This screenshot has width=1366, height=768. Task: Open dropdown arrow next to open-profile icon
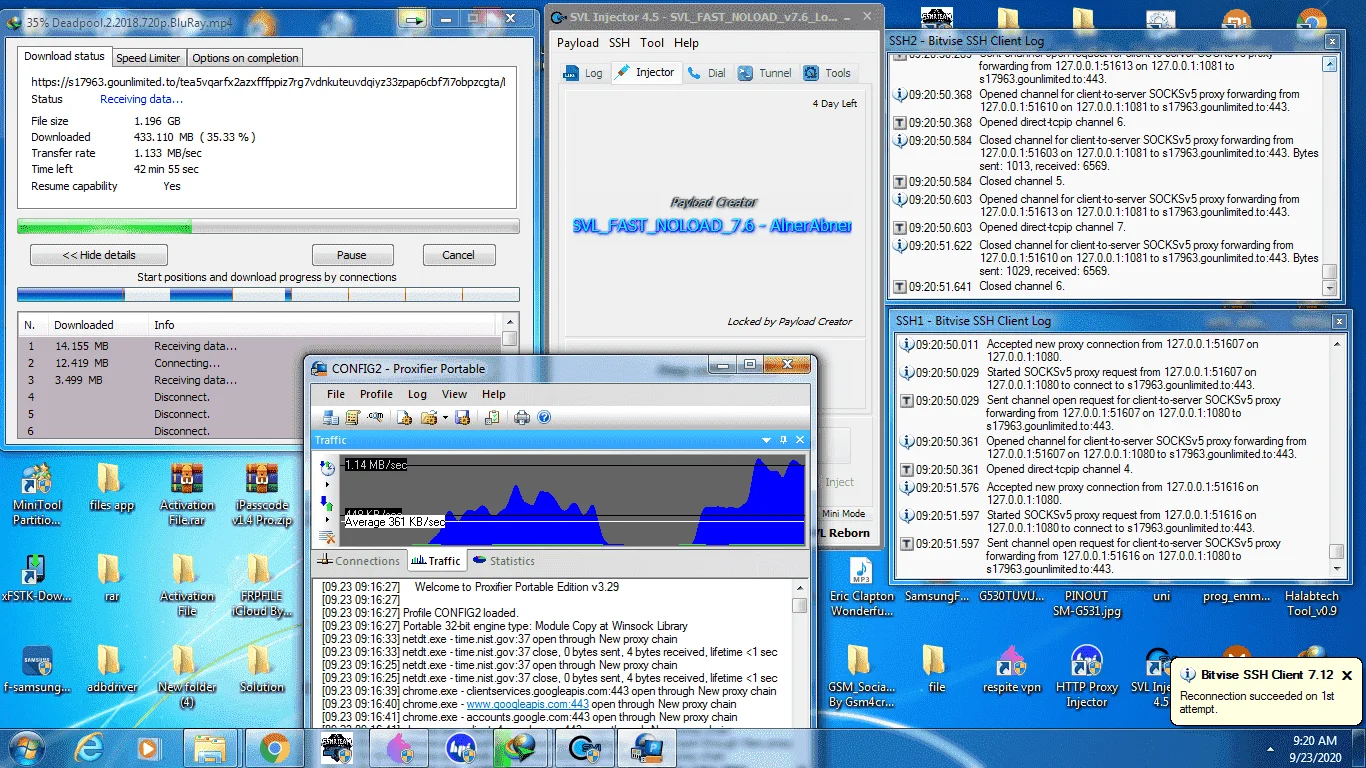(x=445, y=418)
